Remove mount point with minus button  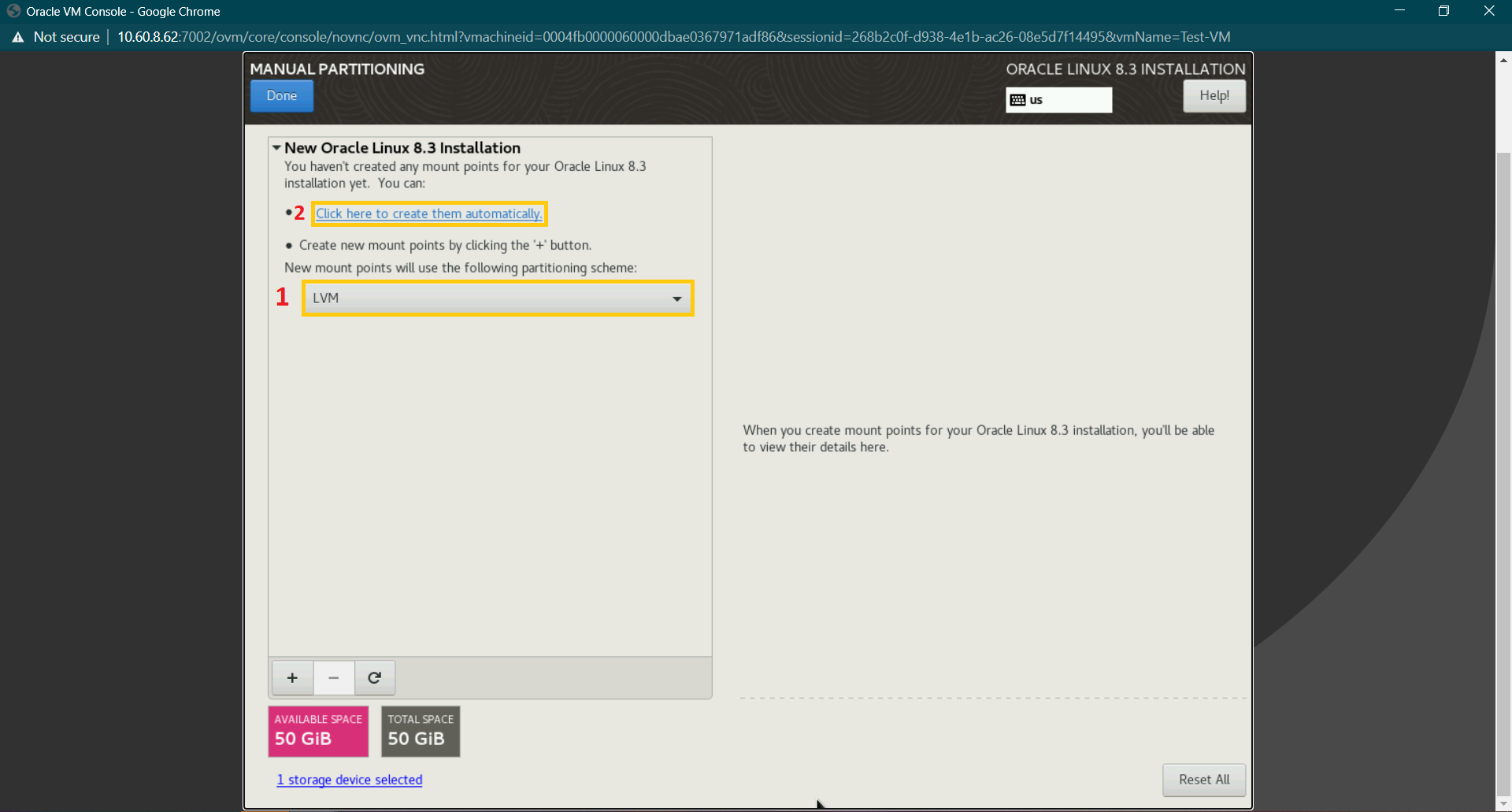[x=334, y=678]
